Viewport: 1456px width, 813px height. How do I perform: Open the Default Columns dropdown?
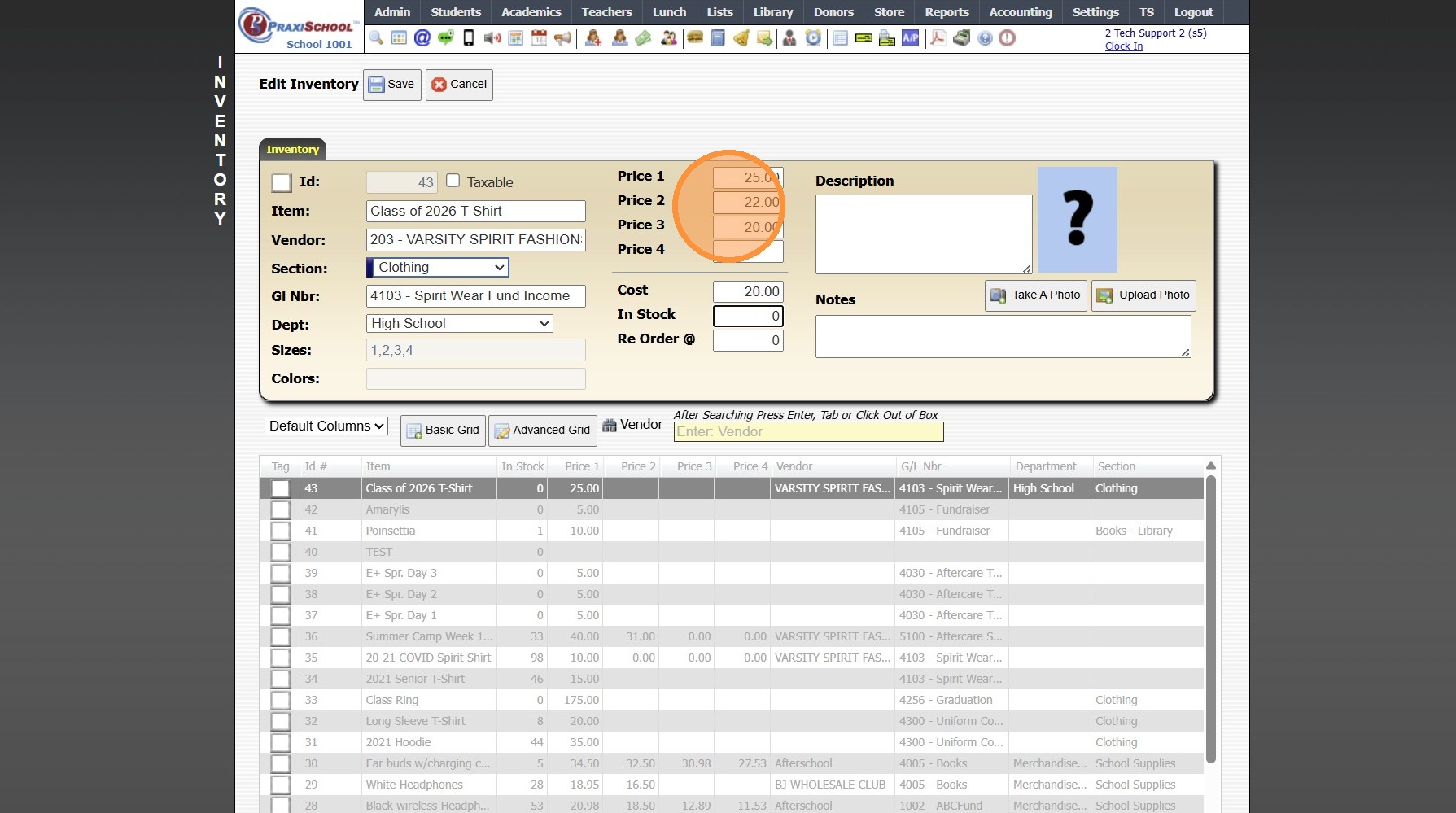(326, 426)
